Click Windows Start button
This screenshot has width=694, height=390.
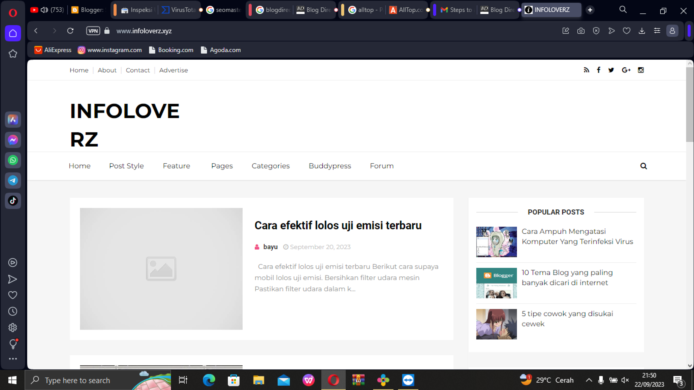(12, 380)
